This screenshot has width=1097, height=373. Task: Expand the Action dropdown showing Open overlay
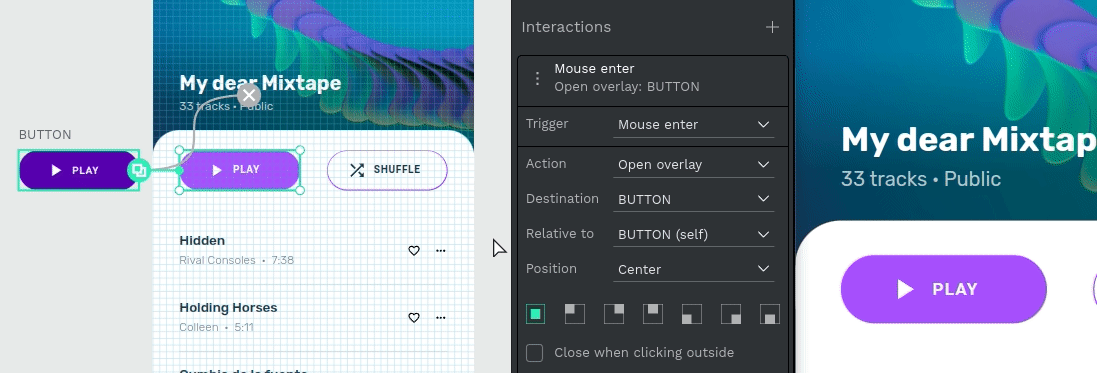click(x=693, y=165)
